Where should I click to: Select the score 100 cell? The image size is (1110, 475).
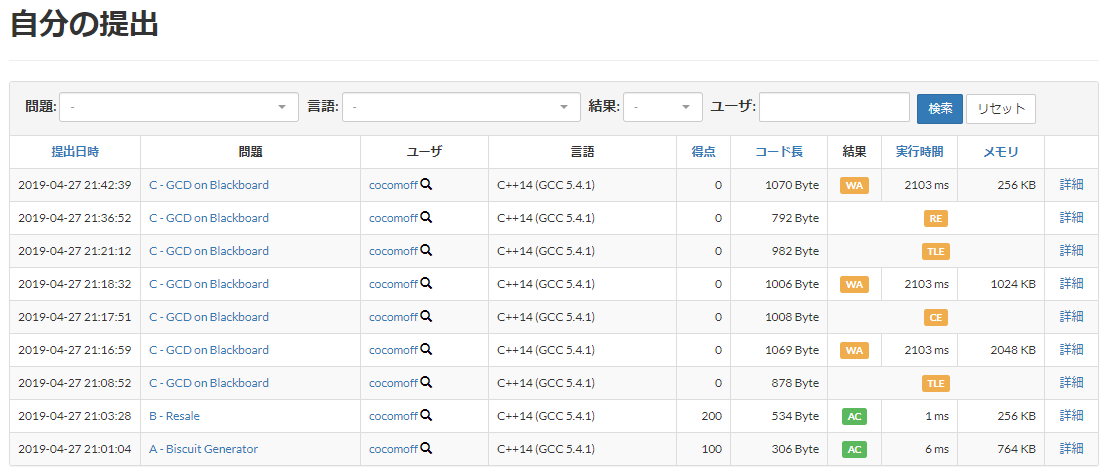[703, 449]
